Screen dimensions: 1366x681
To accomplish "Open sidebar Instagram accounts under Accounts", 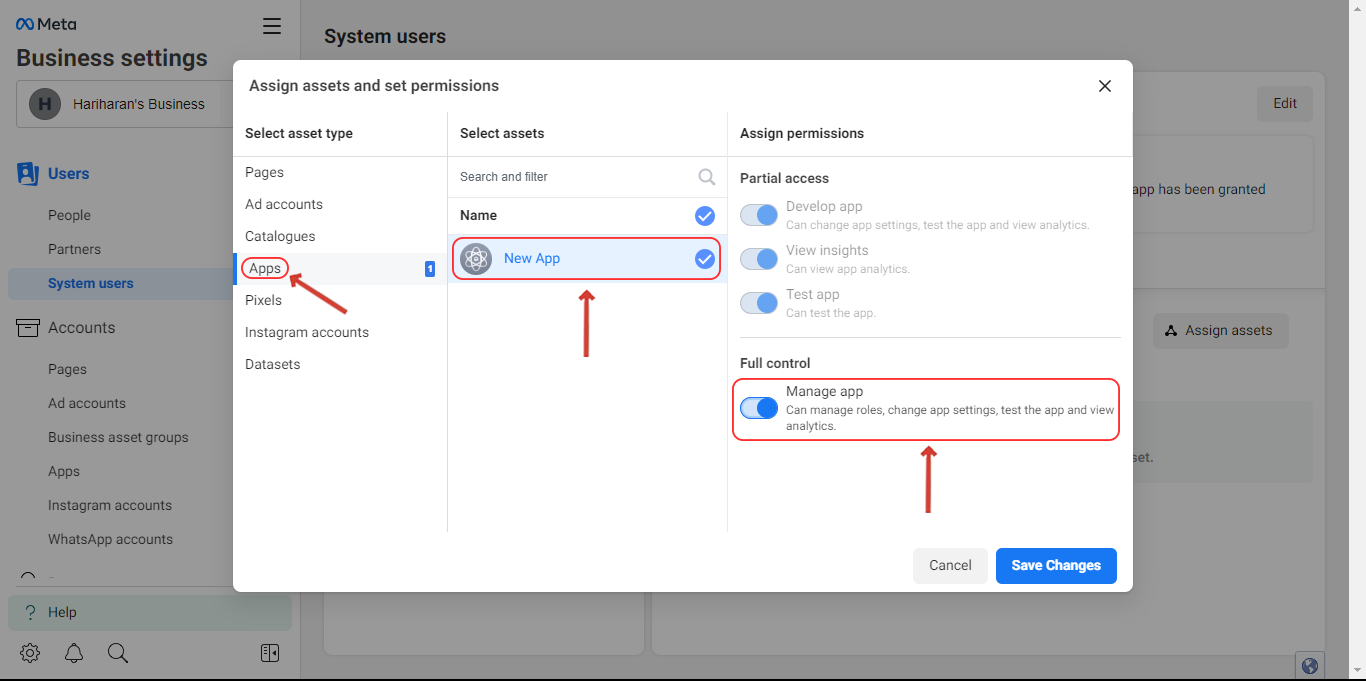I will [110, 505].
